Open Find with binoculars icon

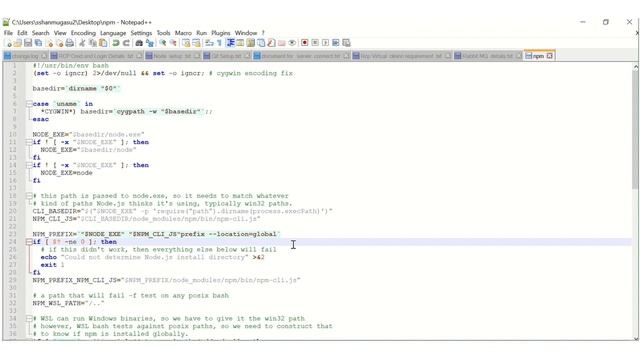(x=139, y=43)
